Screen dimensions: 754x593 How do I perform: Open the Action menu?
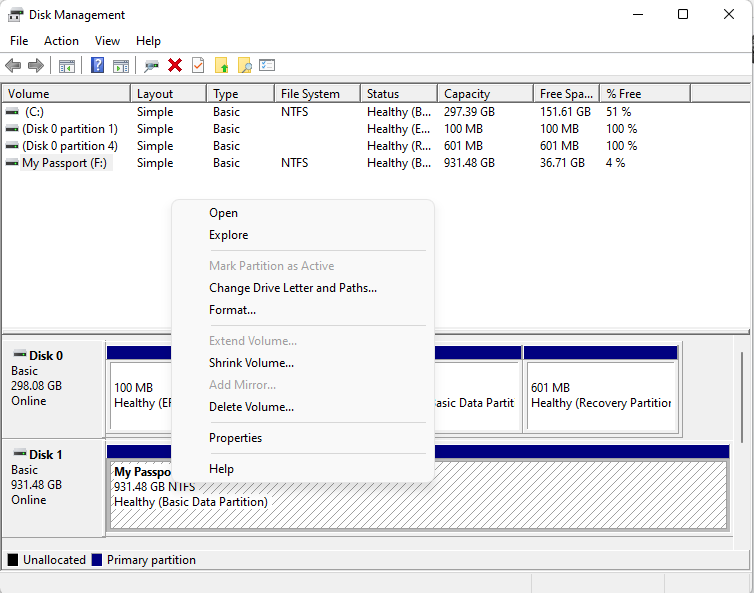(61, 41)
